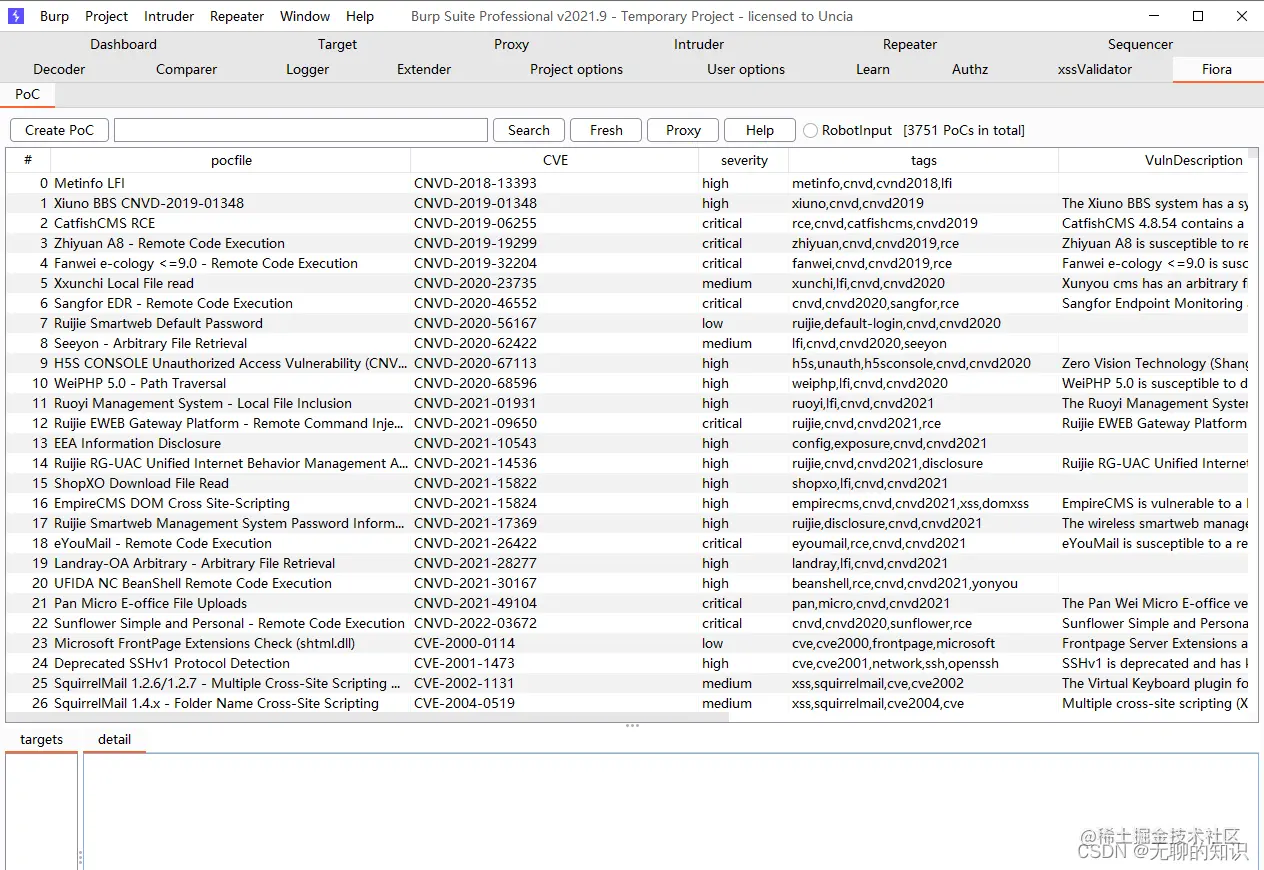1264x870 pixels.
Task: Open the Burp menu
Action: coord(54,16)
